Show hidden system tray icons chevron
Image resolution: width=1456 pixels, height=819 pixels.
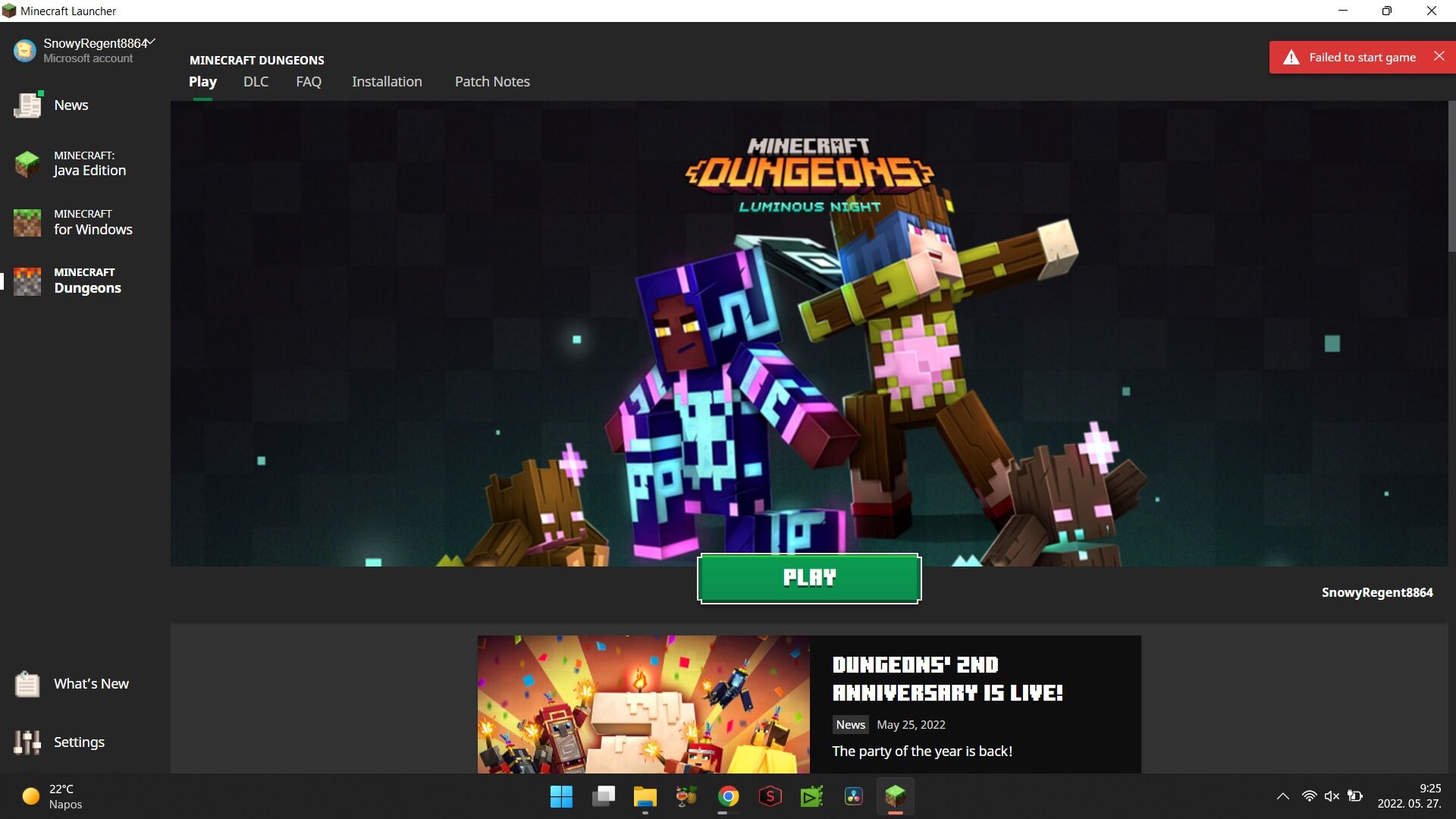click(1282, 796)
